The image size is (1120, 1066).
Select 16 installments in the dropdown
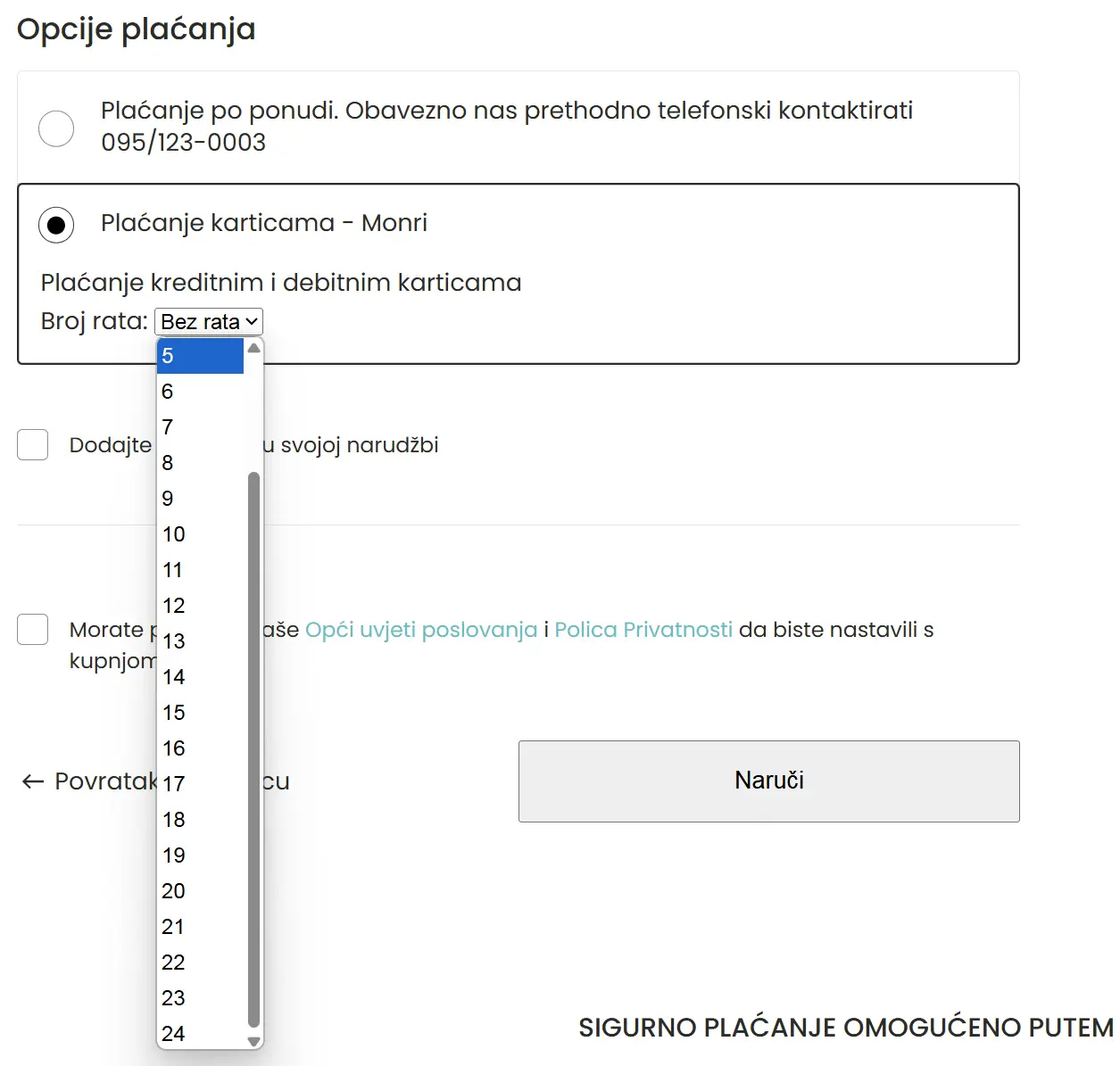coord(198,748)
